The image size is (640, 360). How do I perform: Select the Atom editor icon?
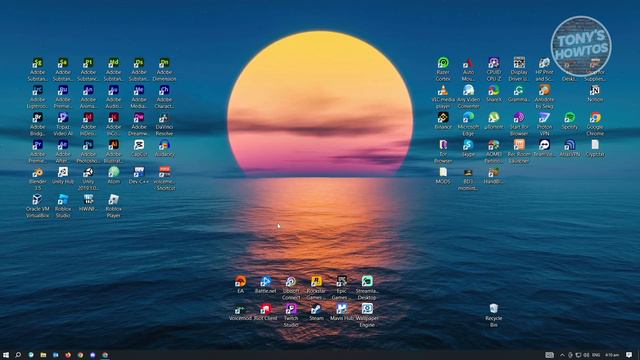pos(113,172)
